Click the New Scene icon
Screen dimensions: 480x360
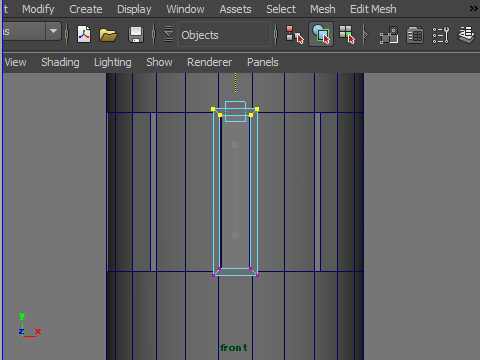(x=84, y=34)
